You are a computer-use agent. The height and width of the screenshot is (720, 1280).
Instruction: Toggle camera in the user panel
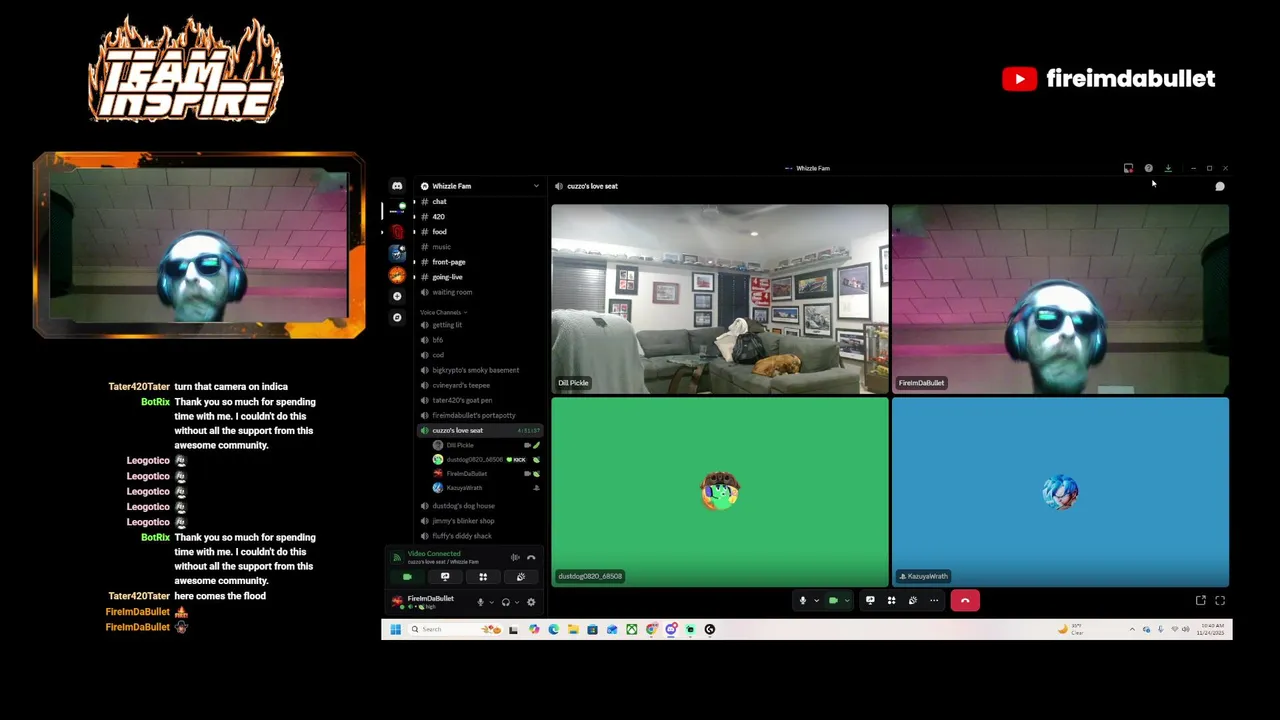[407, 577]
